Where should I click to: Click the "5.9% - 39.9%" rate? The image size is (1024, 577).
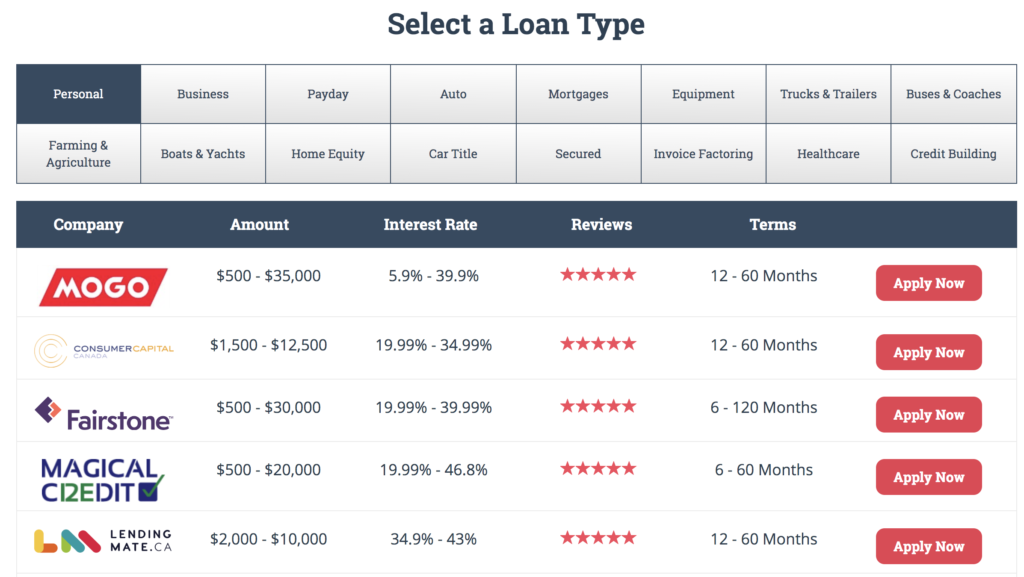(x=434, y=276)
